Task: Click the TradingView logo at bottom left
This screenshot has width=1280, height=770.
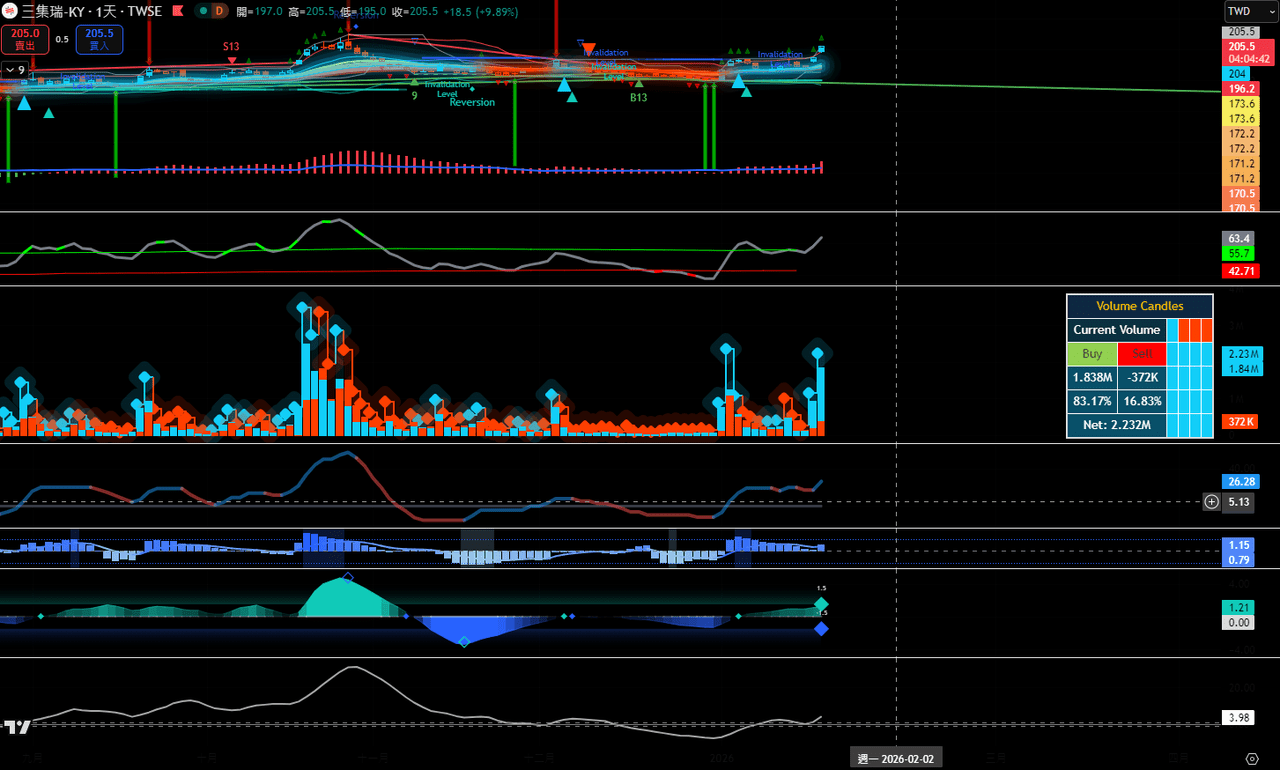Action: (17, 727)
